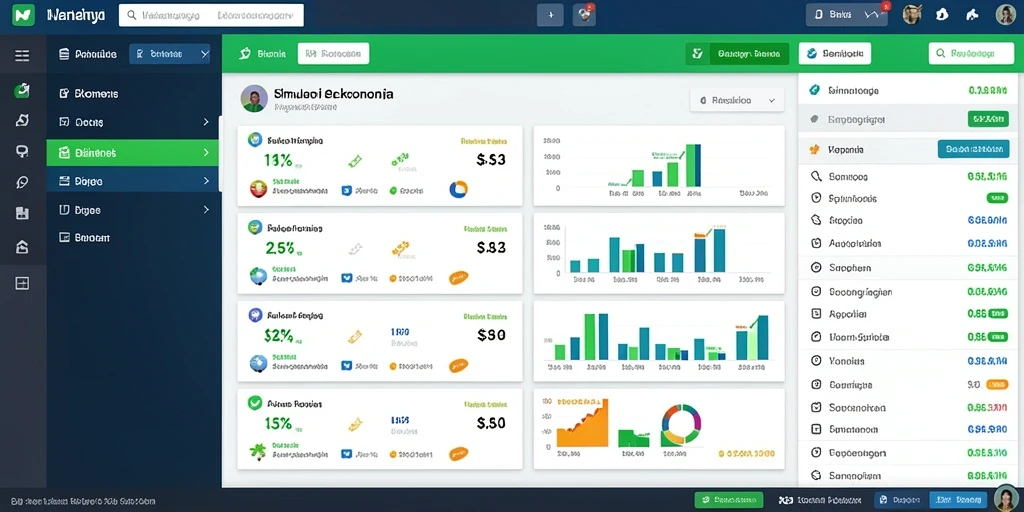Select the white tab in green bar
1024x512 pixels.
pos(333,54)
